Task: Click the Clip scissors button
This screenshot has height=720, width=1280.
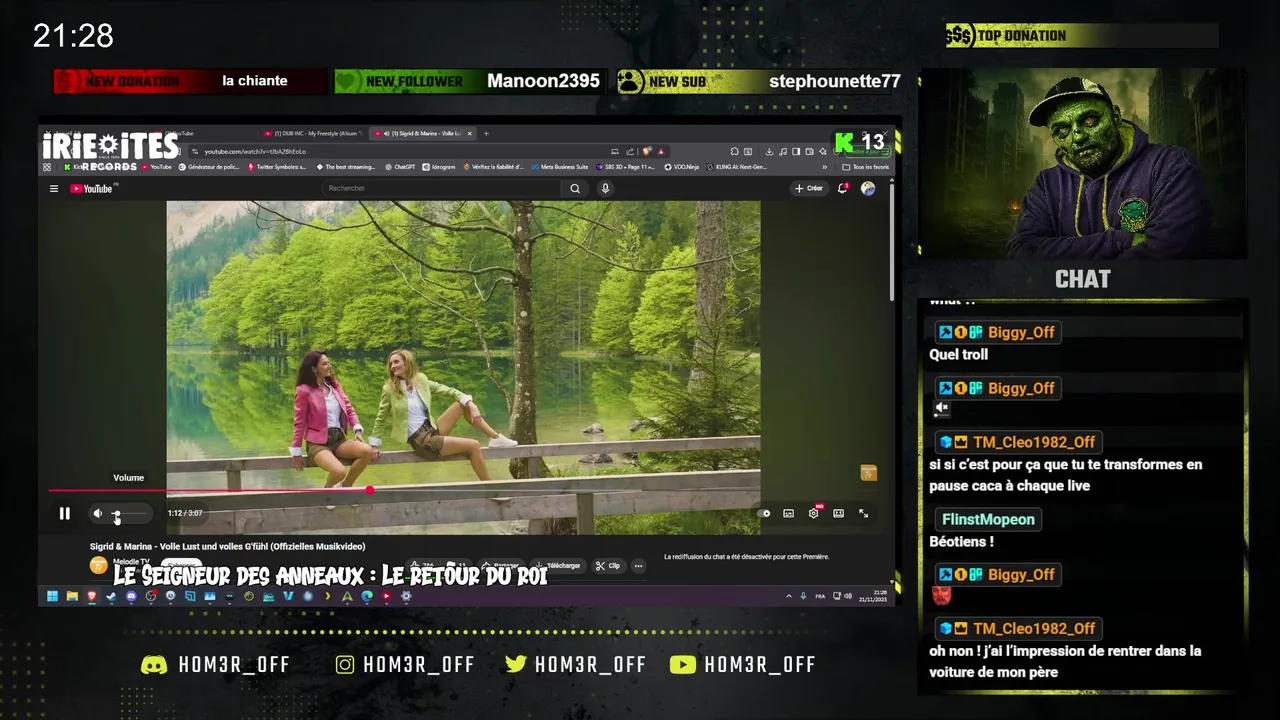Action: [607, 565]
